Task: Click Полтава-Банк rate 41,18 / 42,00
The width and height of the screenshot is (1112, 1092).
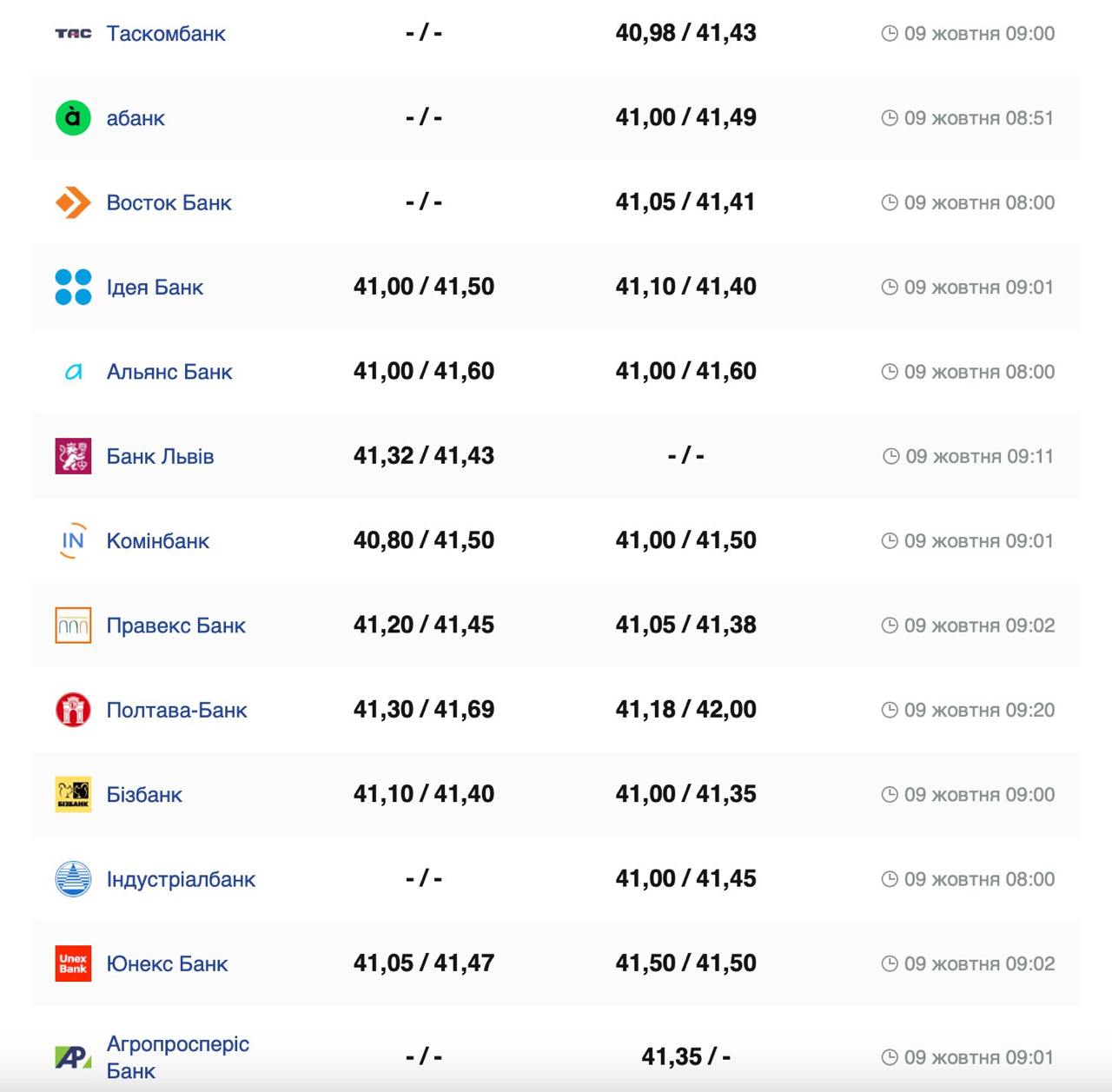Action: (685, 710)
